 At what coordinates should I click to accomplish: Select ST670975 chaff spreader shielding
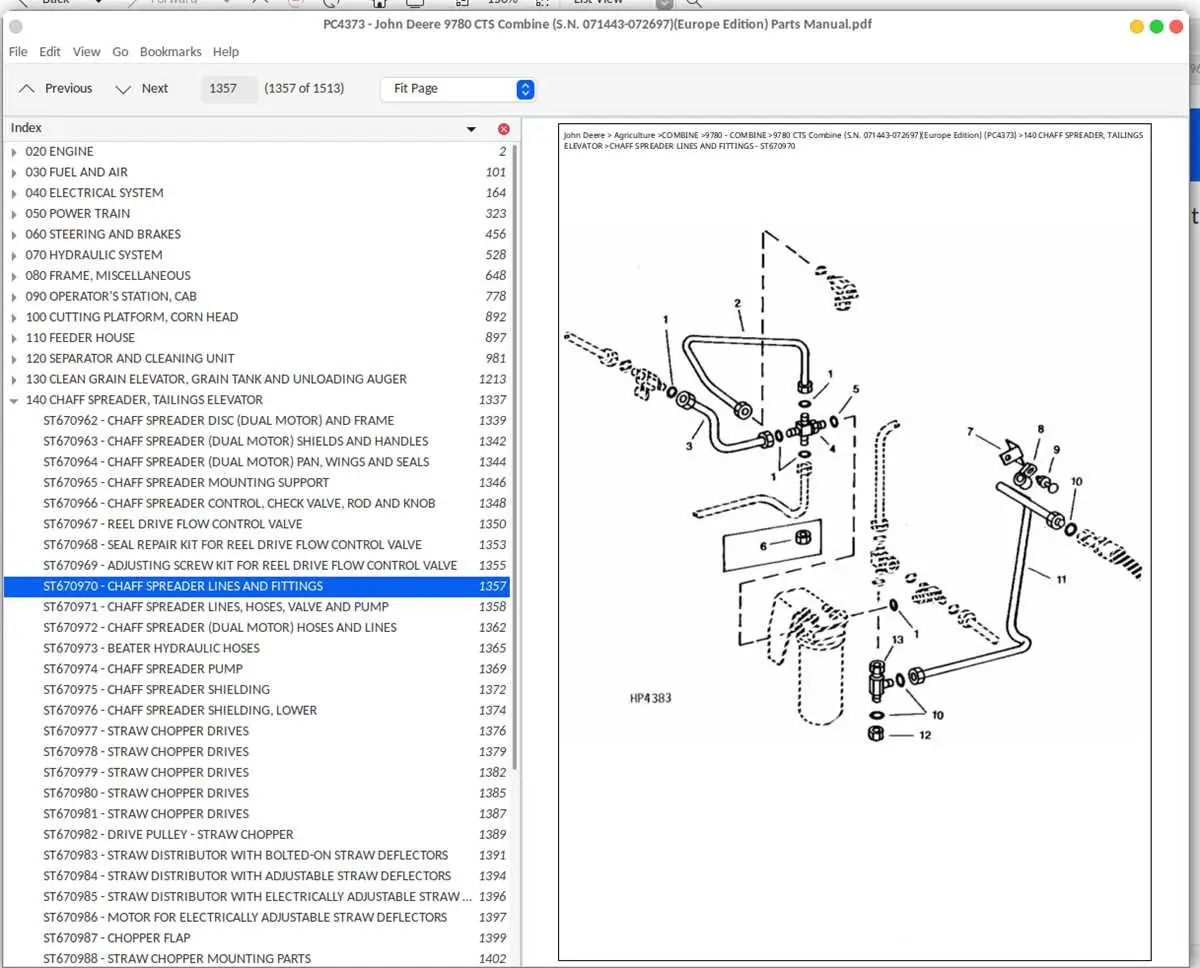pyautogui.click(x=257, y=689)
